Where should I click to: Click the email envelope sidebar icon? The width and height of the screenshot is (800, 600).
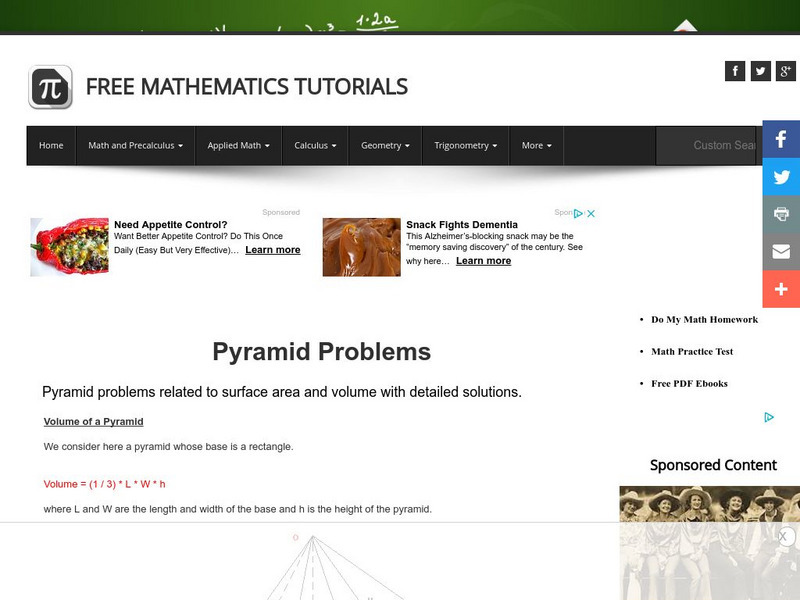[781, 252]
